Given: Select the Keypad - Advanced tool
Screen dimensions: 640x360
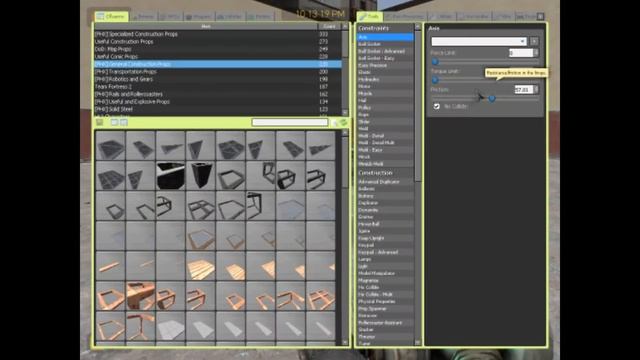Looking at the screenshot, I should click(x=385, y=252).
